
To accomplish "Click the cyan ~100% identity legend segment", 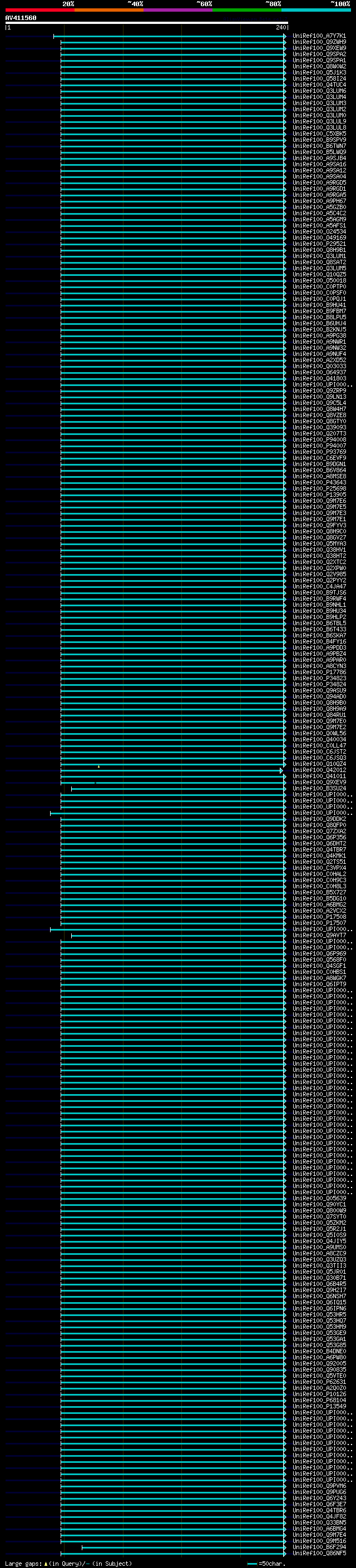I will click(317, 10).
